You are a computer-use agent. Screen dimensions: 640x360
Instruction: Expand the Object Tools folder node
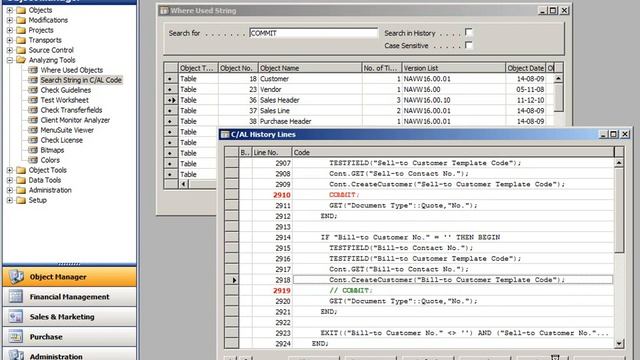10,170
